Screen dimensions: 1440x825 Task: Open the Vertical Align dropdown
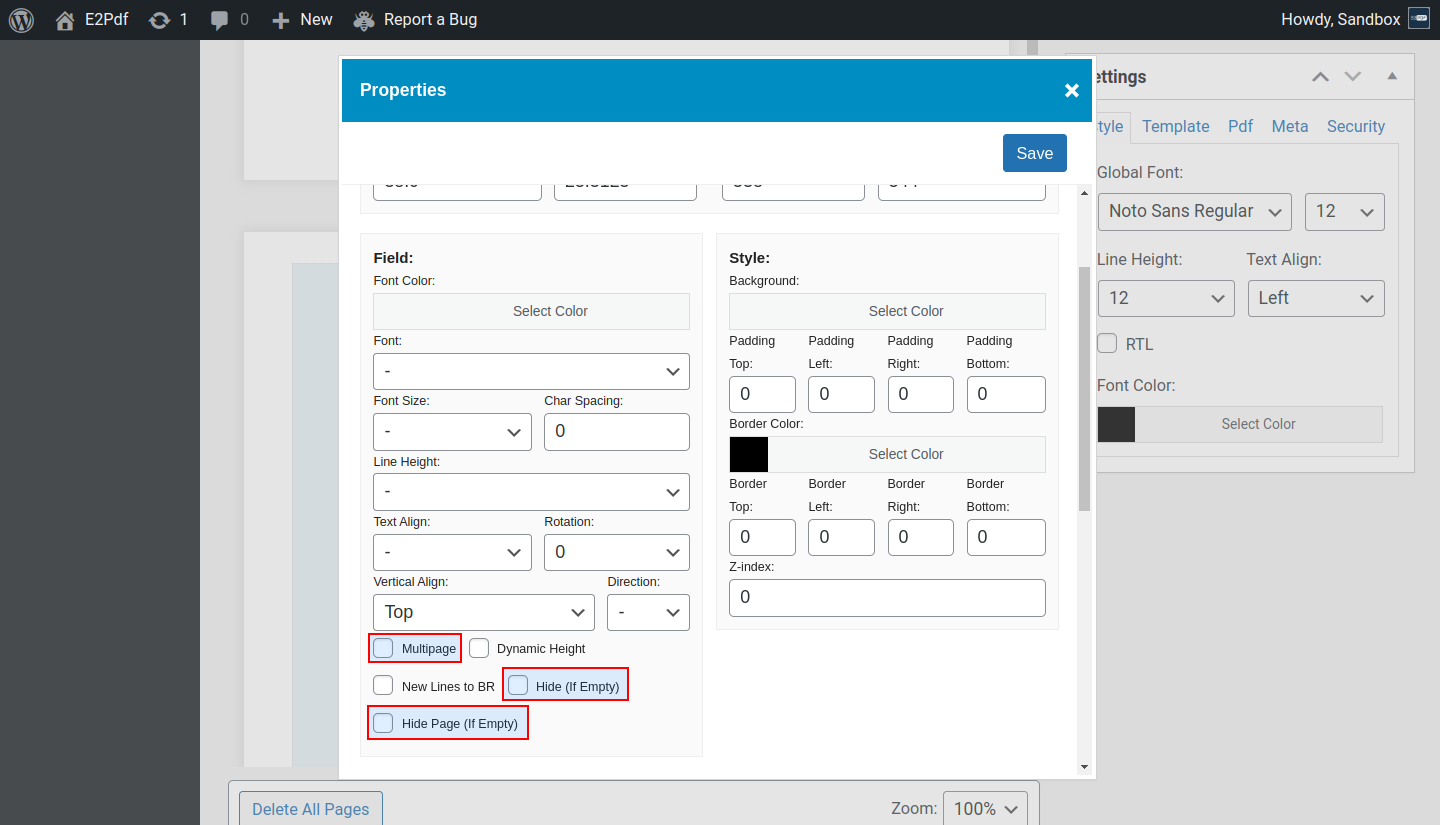[x=483, y=612]
